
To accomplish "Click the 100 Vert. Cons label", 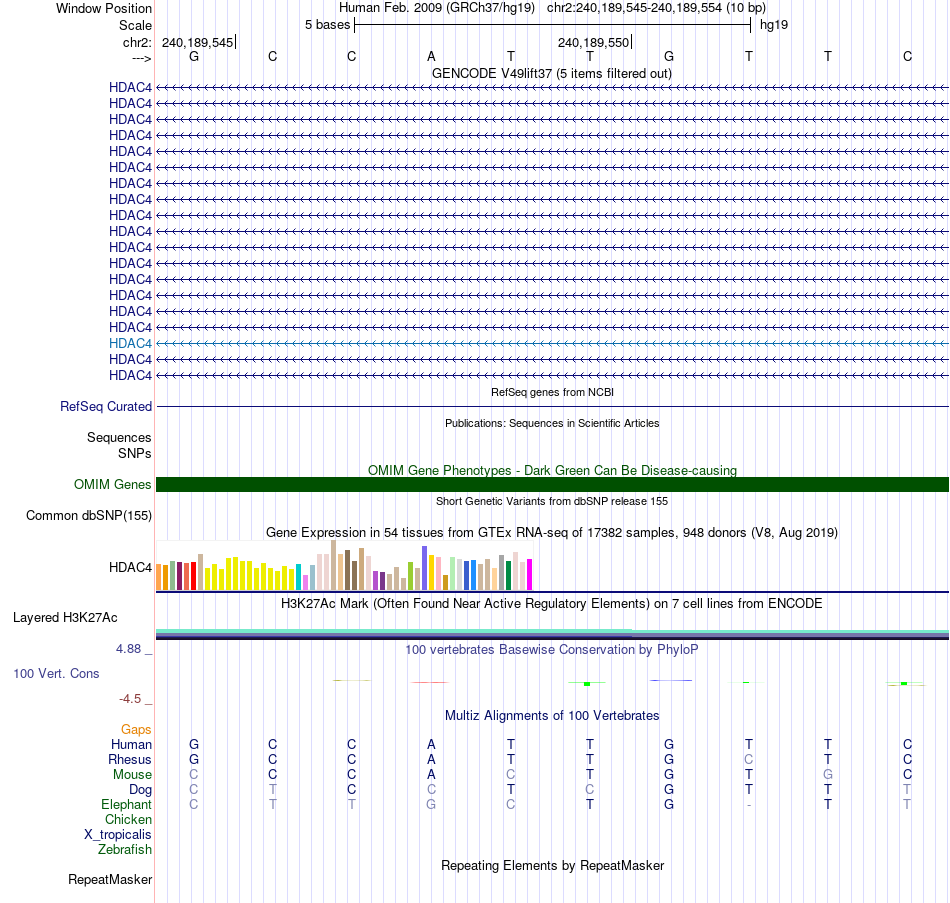I will point(56,673).
